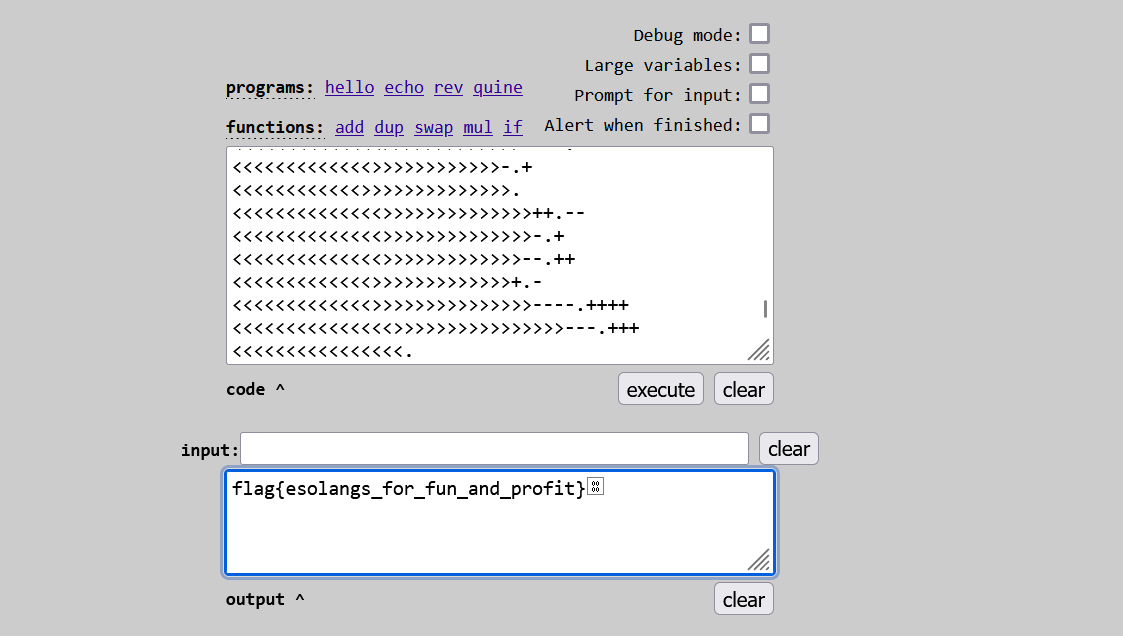Viewport: 1123px width, 636px height.
Task: Insert the swap function snippet
Action: (x=433, y=127)
